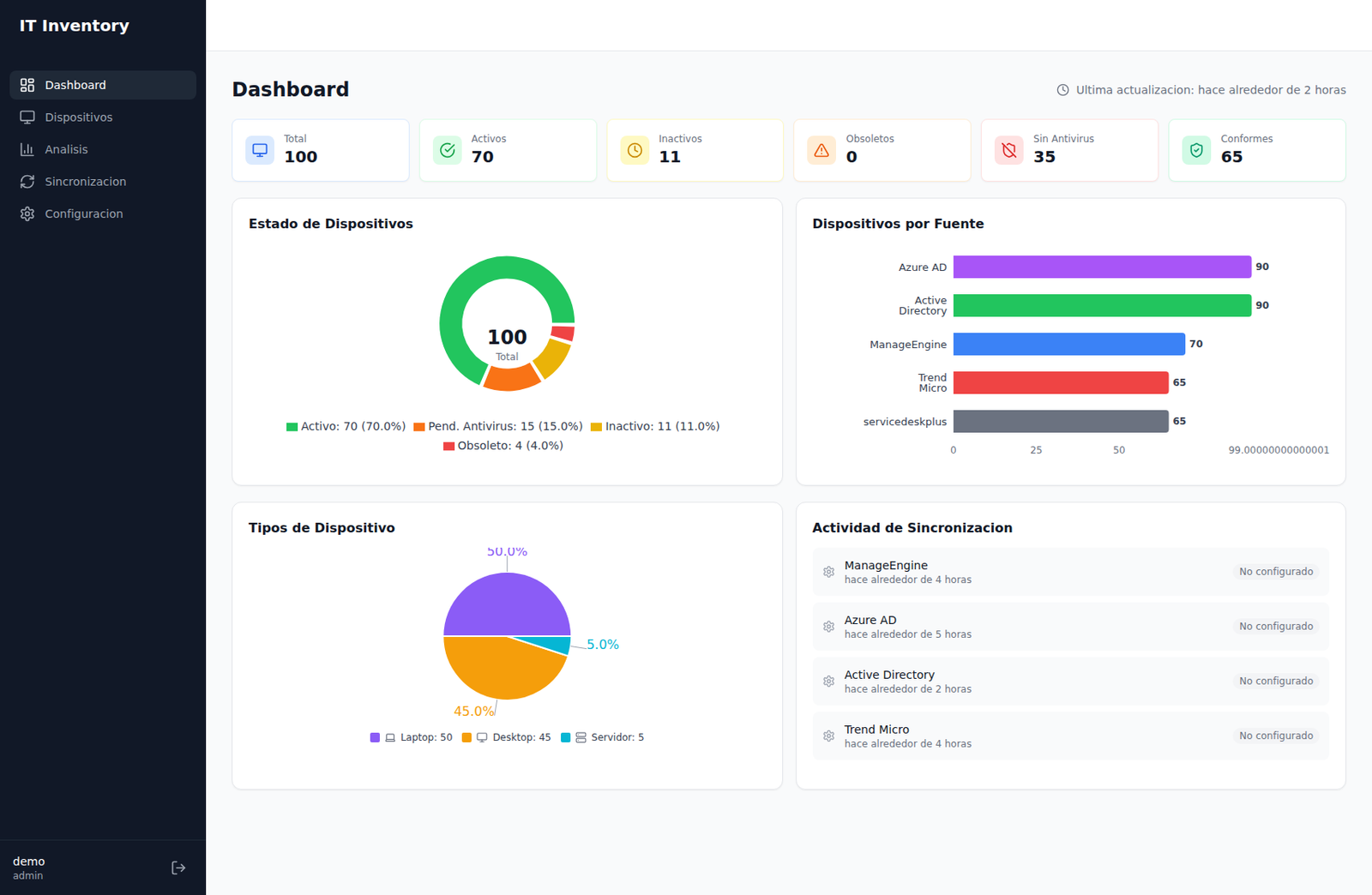The width and height of the screenshot is (1372, 895).
Task: Click the orange Desktop color swatch in legend
Action: point(466,736)
